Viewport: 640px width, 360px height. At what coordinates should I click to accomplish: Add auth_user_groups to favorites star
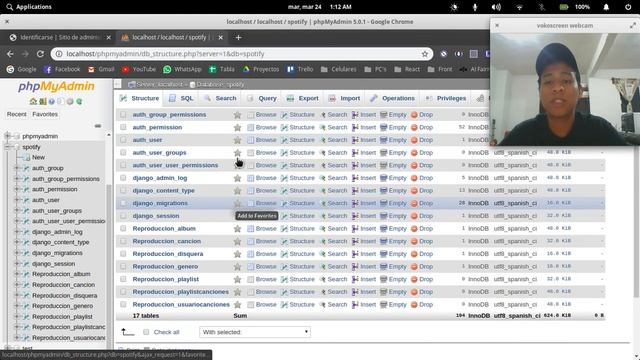pos(237,153)
